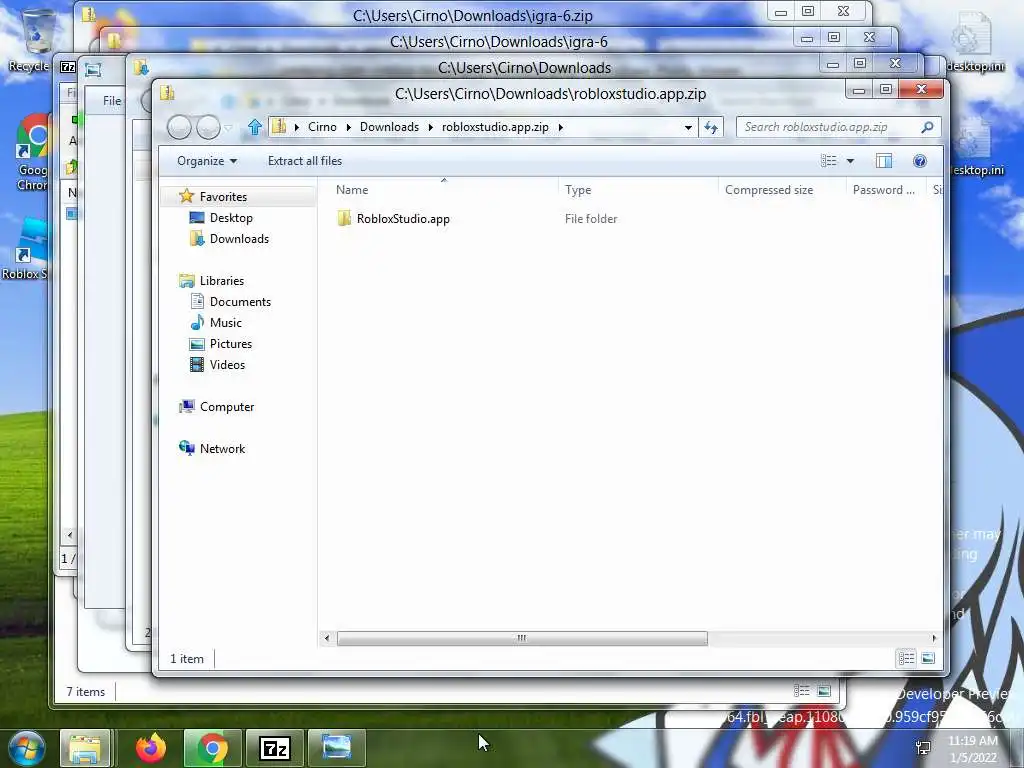Activate the C:\Users\Cirno\Downloads window title
The image size is (1024, 768).
point(524,68)
